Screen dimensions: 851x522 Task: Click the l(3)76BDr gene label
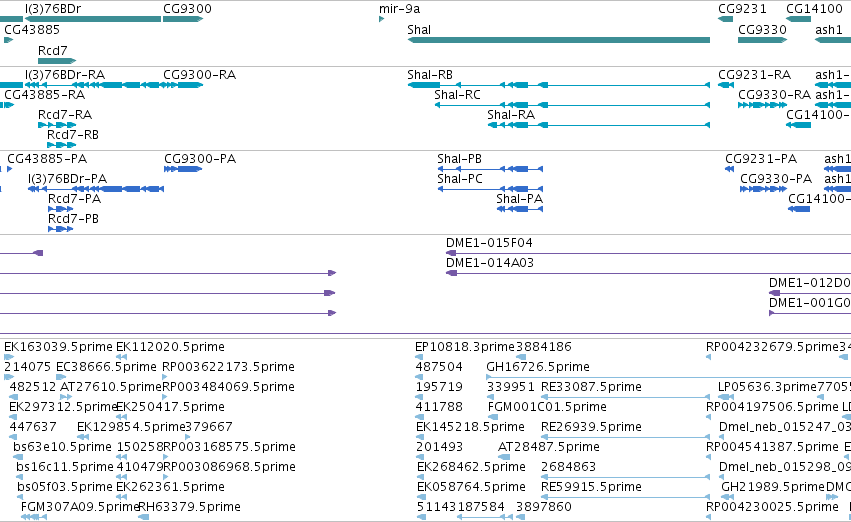(x=53, y=9)
